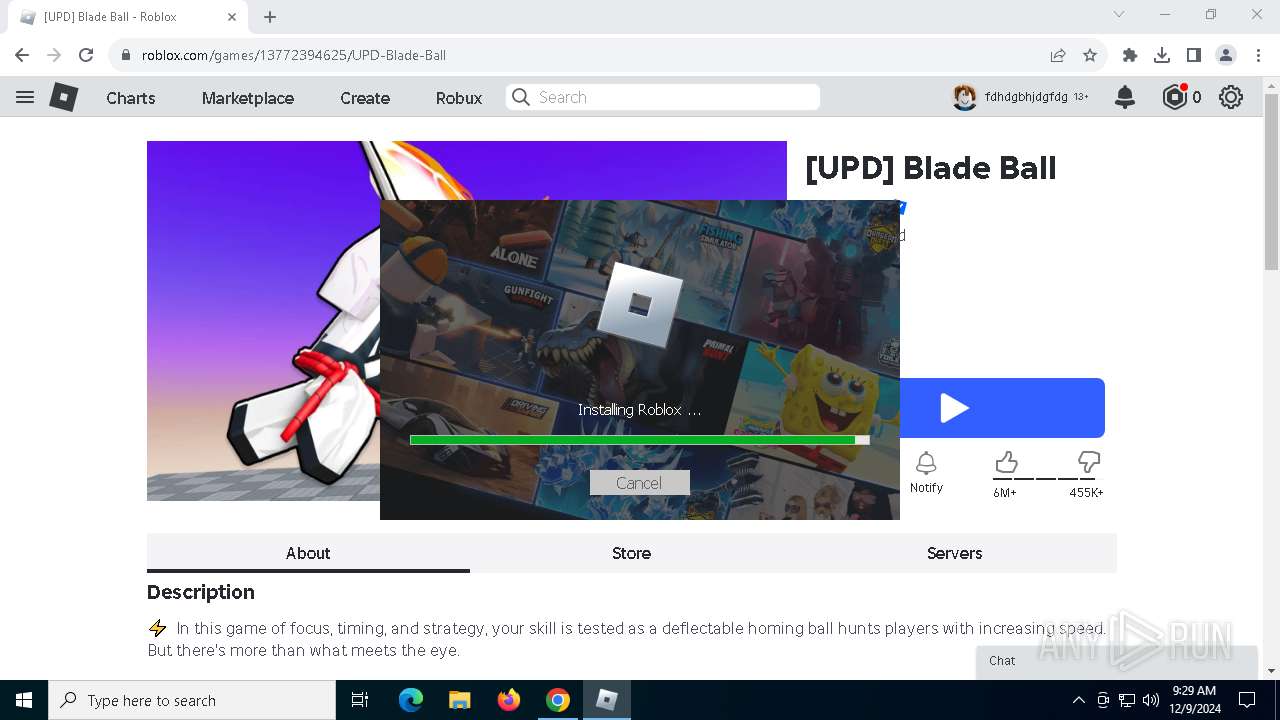Open Windows notification center
Screen dimensions: 1280x720
point(1247,700)
